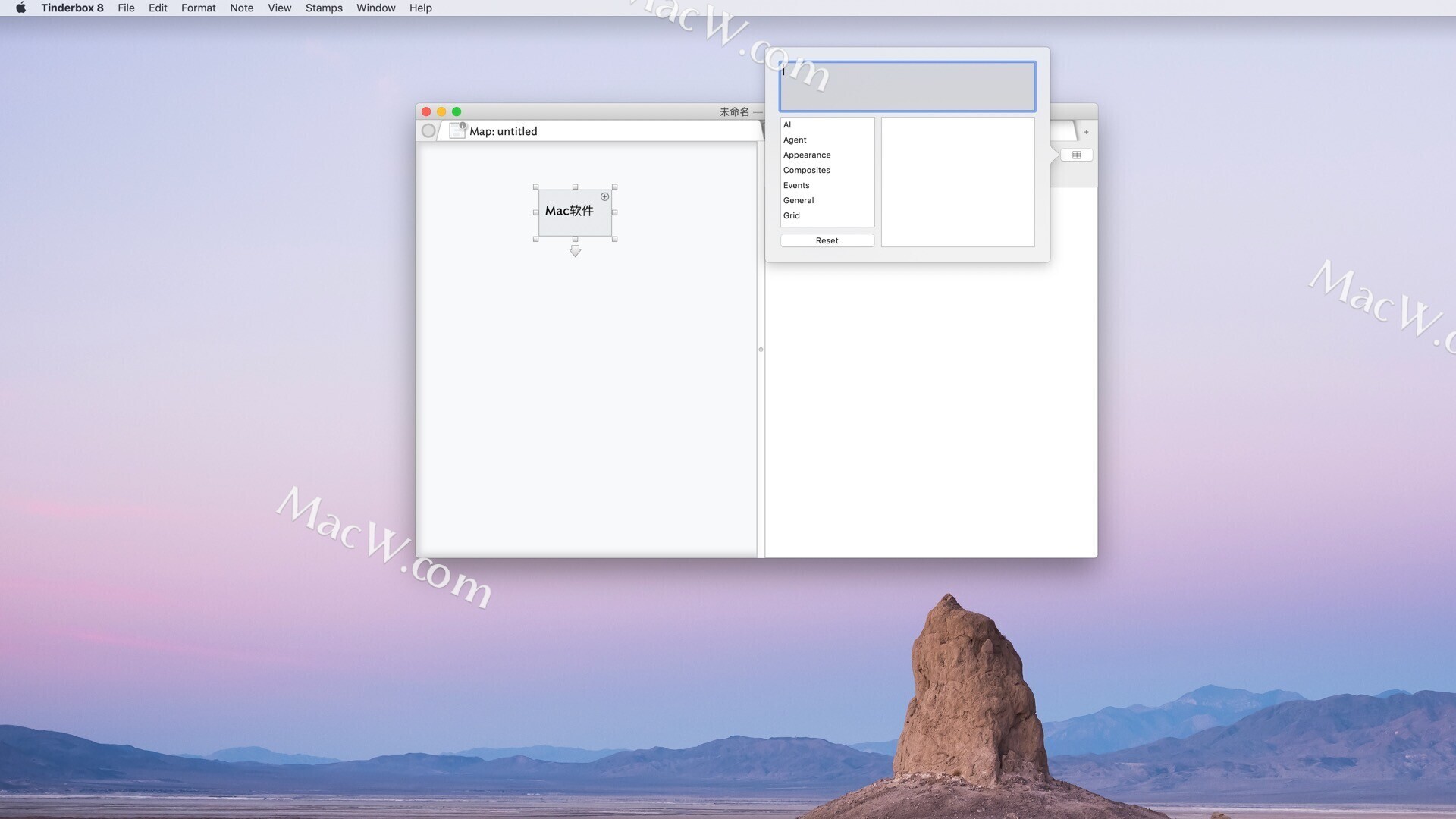The width and height of the screenshot is (1456, 819).
Task: Click the bottom-right resize handle of the note
Action: pyautogui.click(x=615, y=239)
